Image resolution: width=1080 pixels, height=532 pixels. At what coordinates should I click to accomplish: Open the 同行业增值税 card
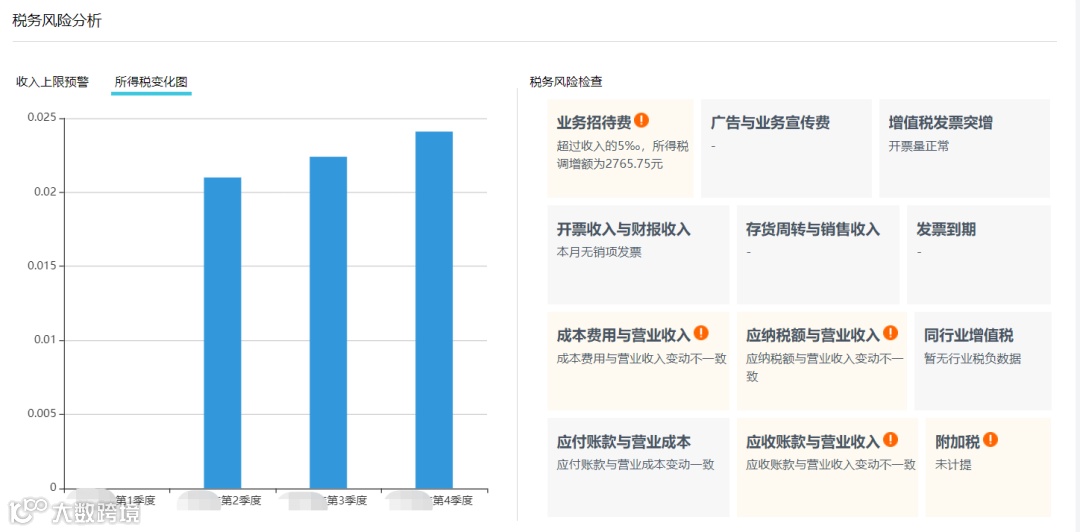click(983, 360)
